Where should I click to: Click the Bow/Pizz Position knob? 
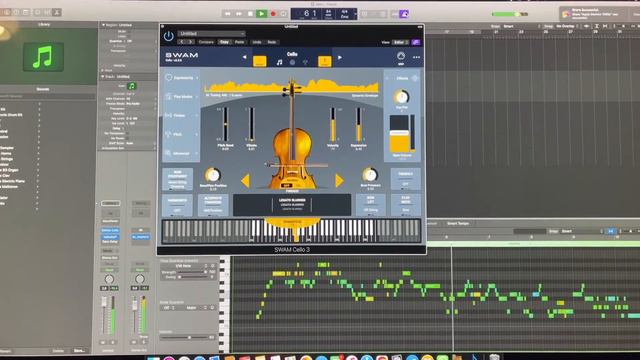point(213,175)
